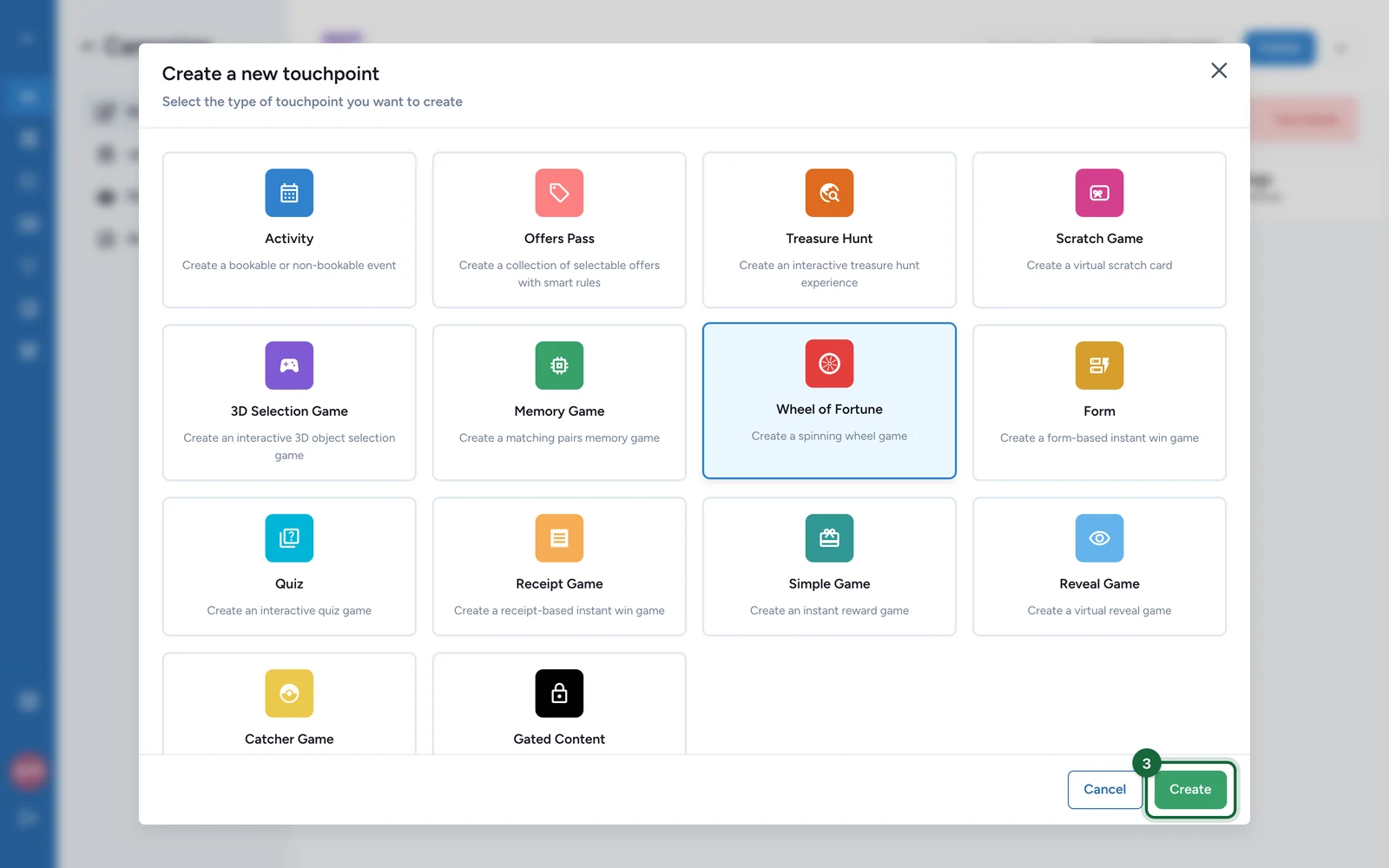Pick the Treasure Hunt globe icon

point(829,193)
